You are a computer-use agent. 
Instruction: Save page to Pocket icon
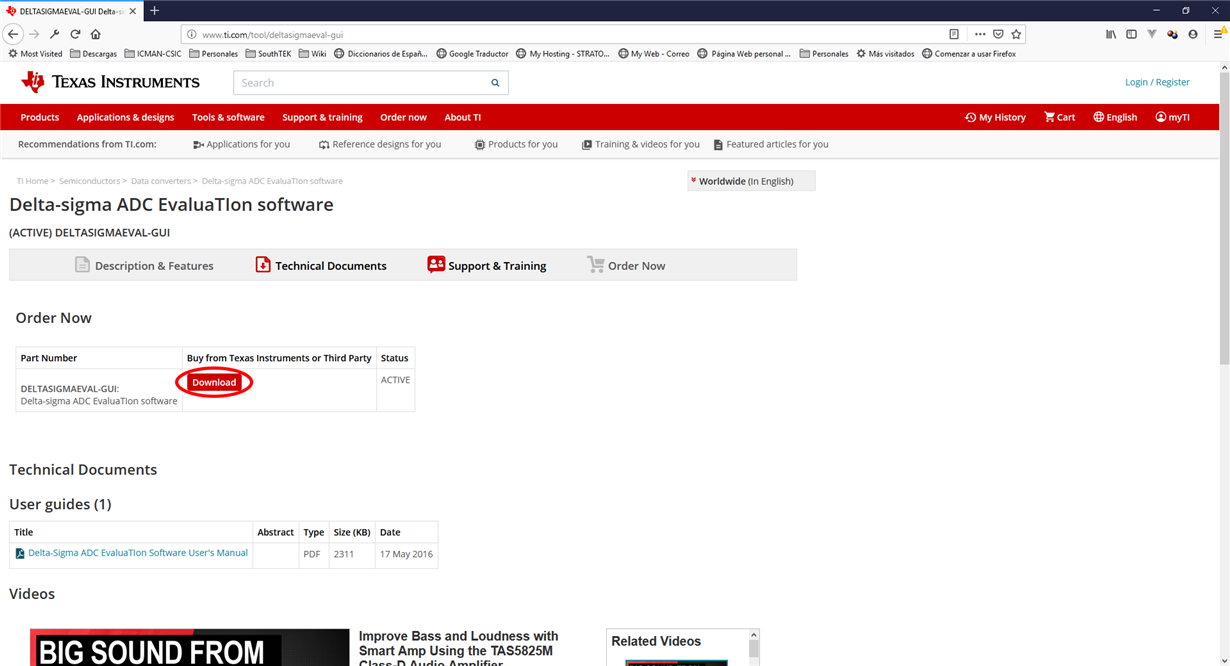(998, 34)
